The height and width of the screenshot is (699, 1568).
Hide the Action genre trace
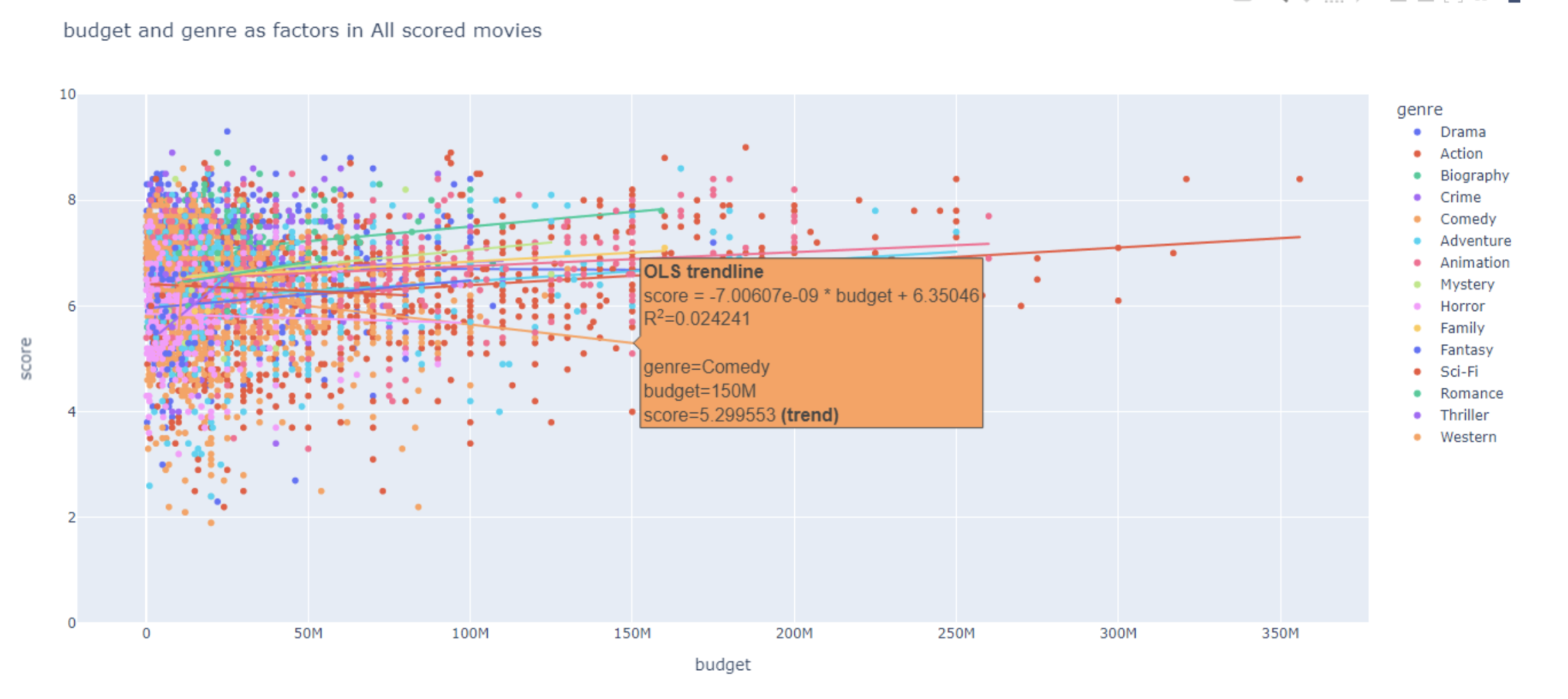(1460, 154)
